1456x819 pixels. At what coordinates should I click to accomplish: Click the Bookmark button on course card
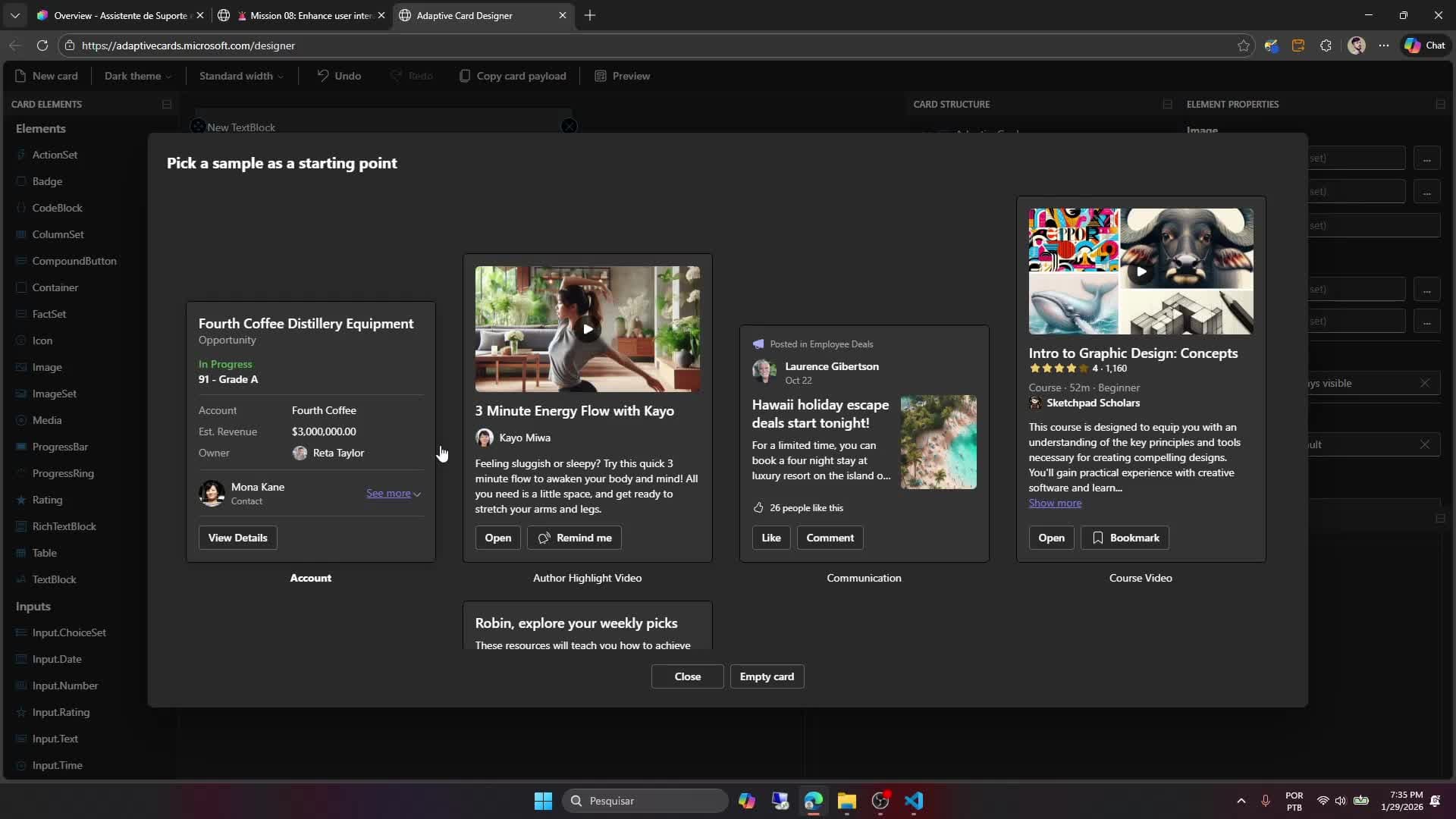(x=1125, y=538)
